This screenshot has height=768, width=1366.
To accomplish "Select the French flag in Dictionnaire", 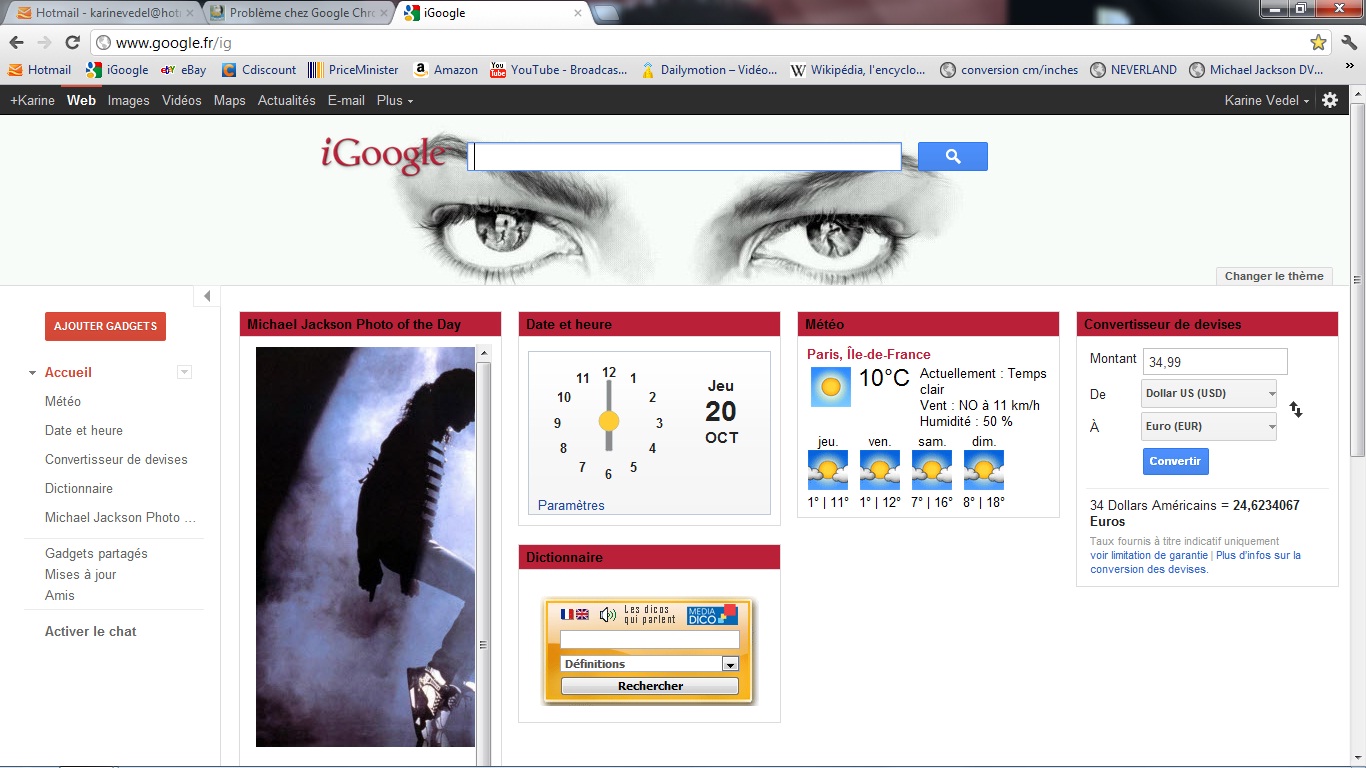I will (567, 614).
